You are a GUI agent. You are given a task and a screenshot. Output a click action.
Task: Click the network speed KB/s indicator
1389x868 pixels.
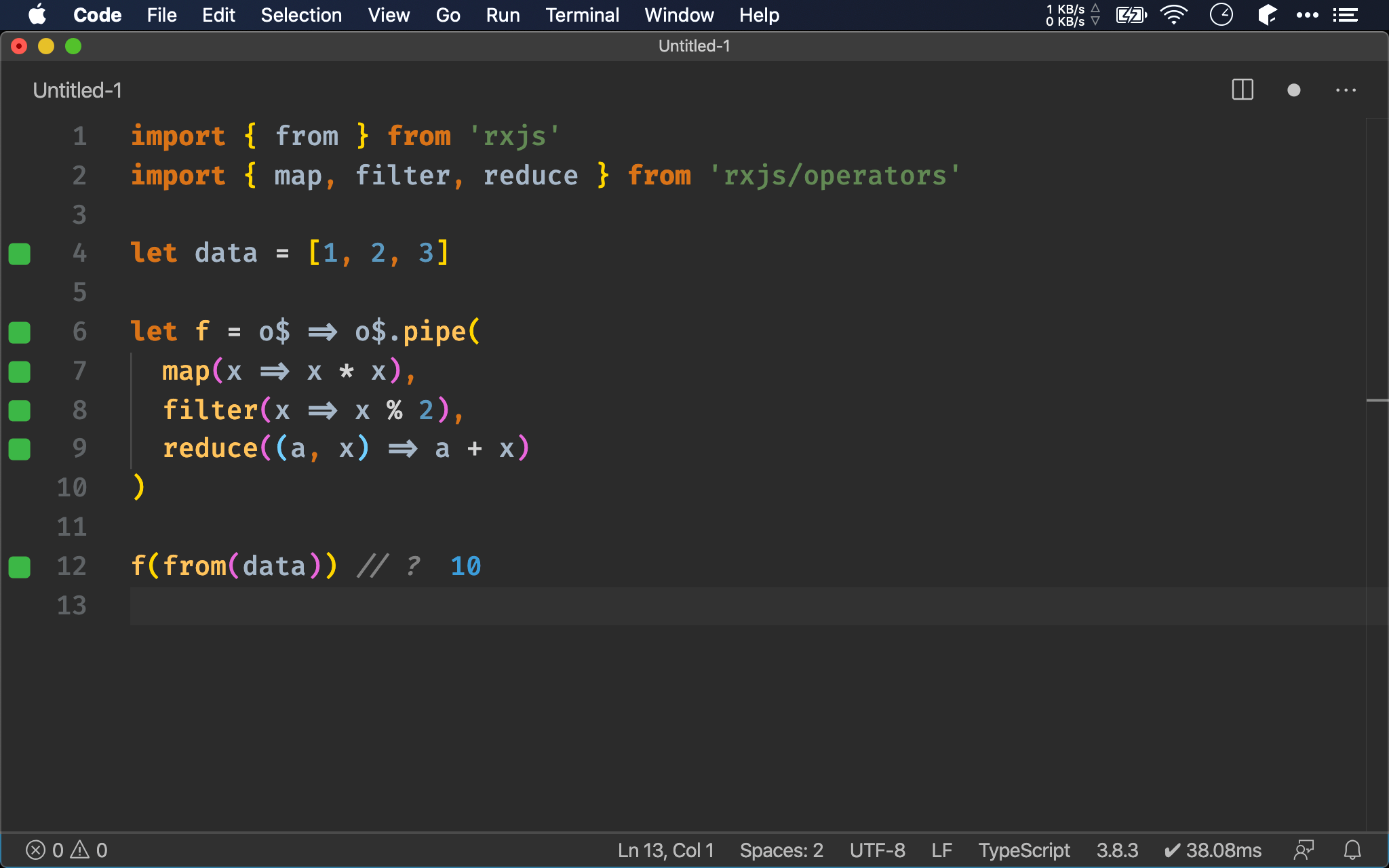coord(1072,15)
